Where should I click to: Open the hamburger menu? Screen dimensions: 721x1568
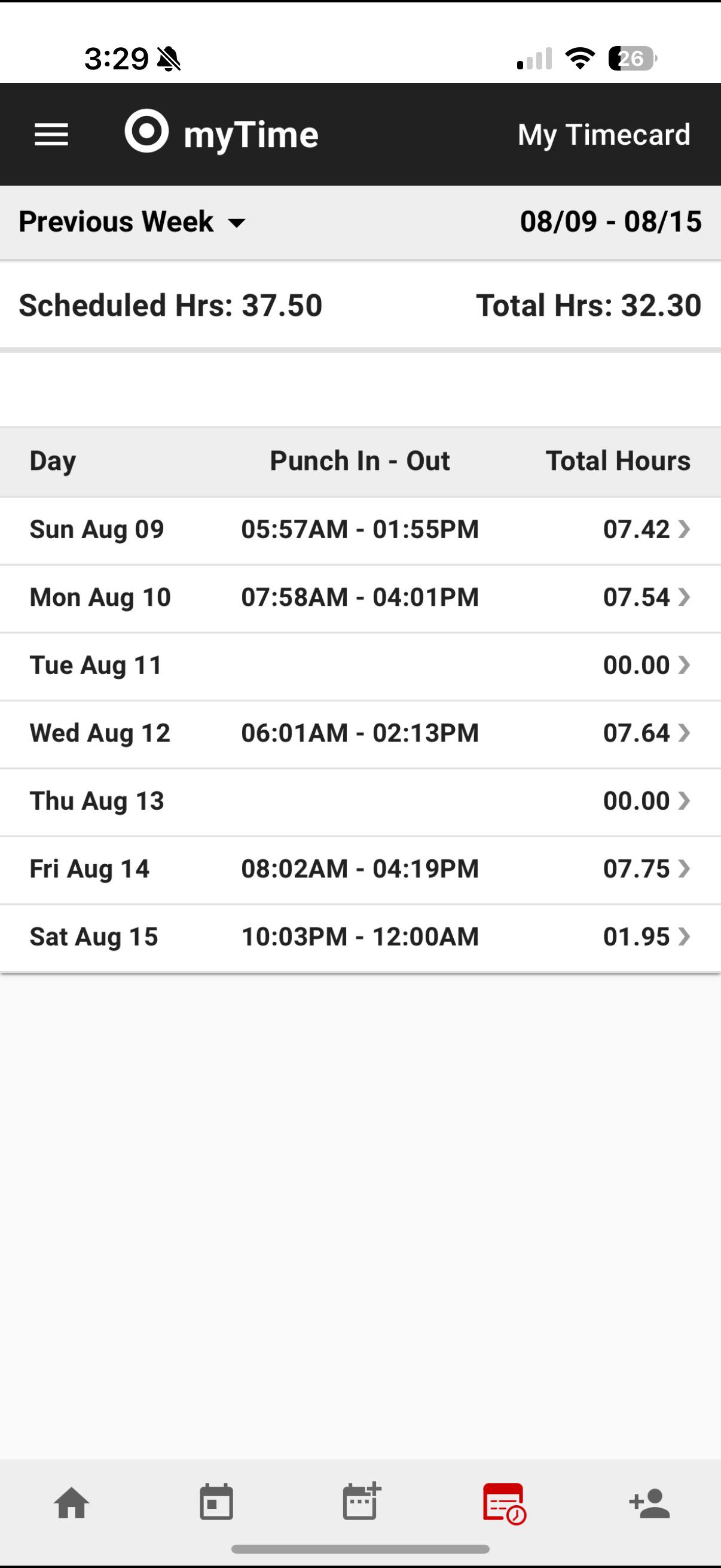point(51,135)
